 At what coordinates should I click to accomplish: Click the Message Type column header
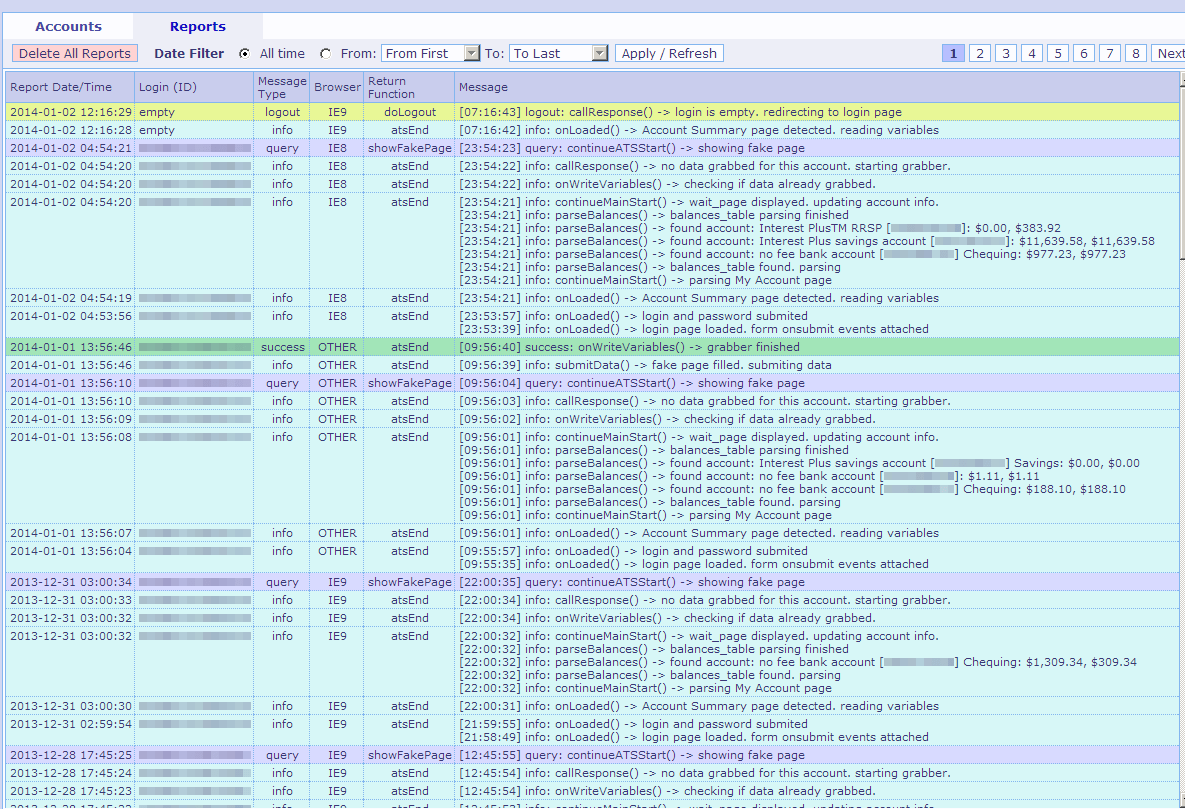[282, 88]
